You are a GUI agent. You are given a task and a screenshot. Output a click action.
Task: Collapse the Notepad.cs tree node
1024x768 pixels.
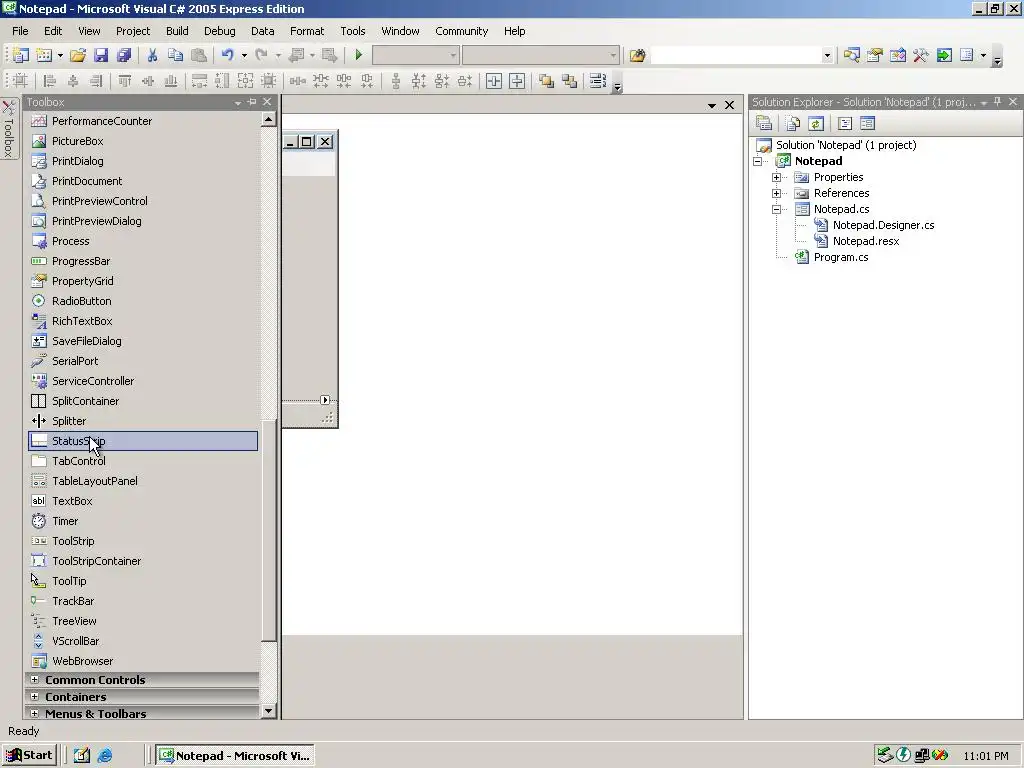pyautogui.click(x=776, y=210)
